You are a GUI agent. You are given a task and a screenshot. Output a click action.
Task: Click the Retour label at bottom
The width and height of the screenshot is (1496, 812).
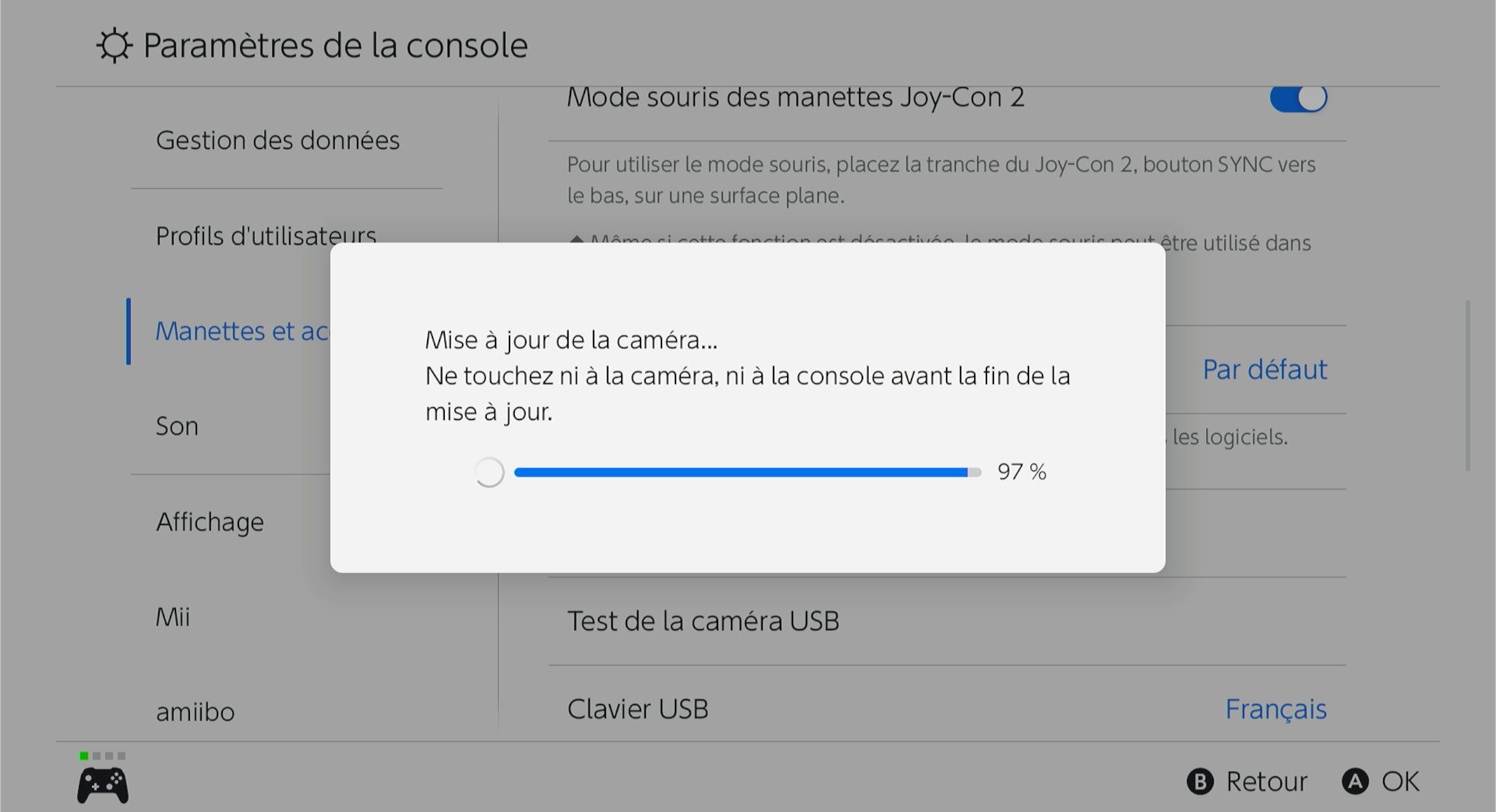click(1266, 782)
